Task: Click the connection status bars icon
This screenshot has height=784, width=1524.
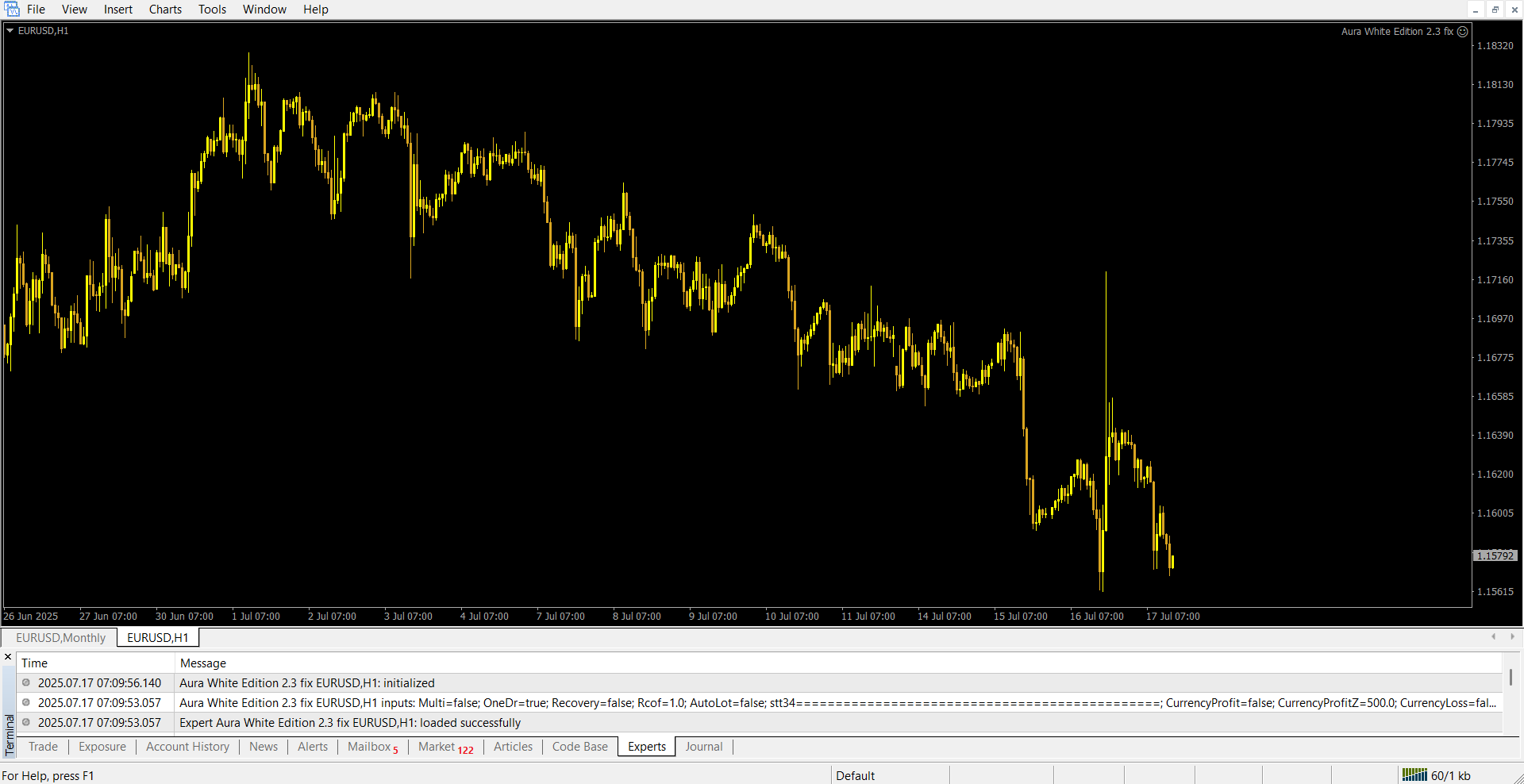Action: point(1414,774)
